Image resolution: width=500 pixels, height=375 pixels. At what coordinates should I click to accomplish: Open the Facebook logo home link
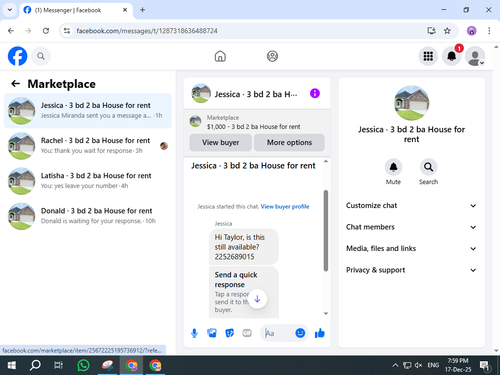coord(17,56)
